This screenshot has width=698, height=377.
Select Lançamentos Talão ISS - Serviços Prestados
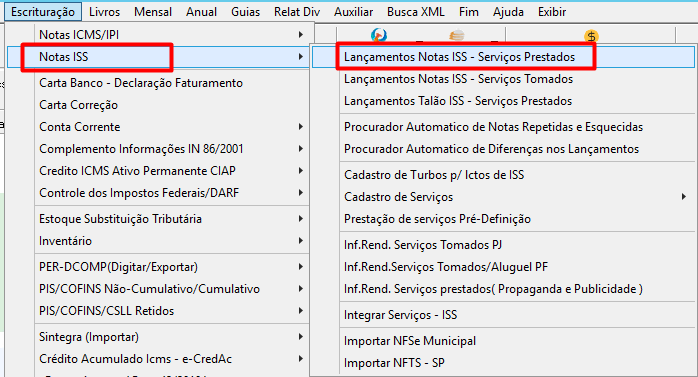[503, 101]
